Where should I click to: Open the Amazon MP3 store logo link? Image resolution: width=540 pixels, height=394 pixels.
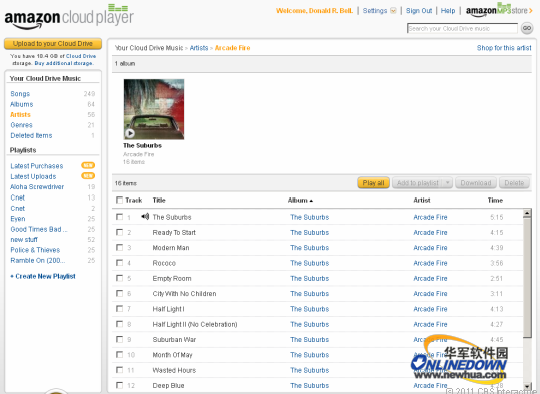tap(499, 10)
